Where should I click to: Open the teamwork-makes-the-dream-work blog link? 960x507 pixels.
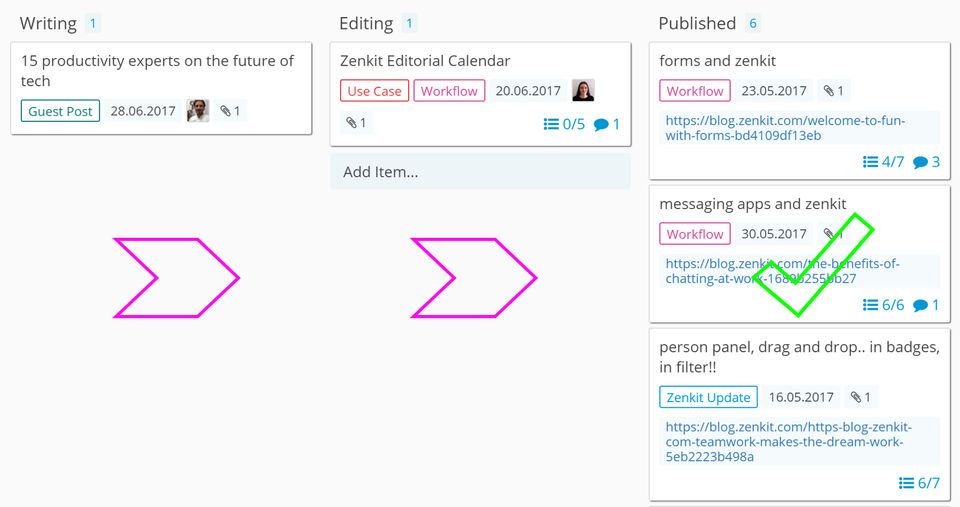(788, 441)
